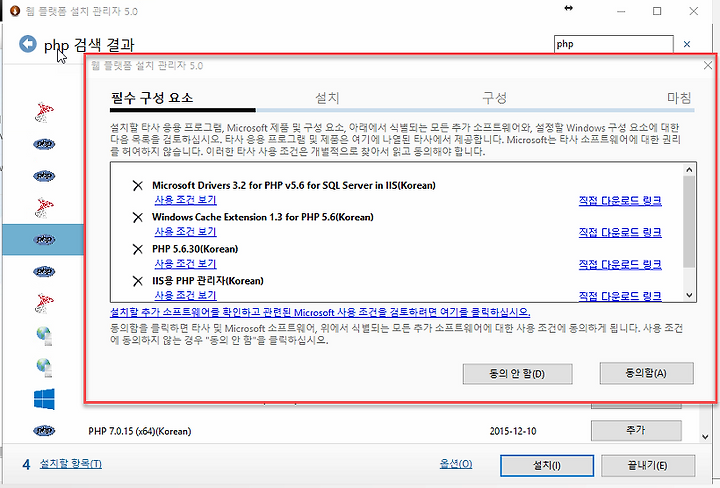The height and width of the screenshot is (488, 720).
Task: Open 직접 다운로드 링크 for IIS용 PHP 관리자
Action: tap(620, 296)
